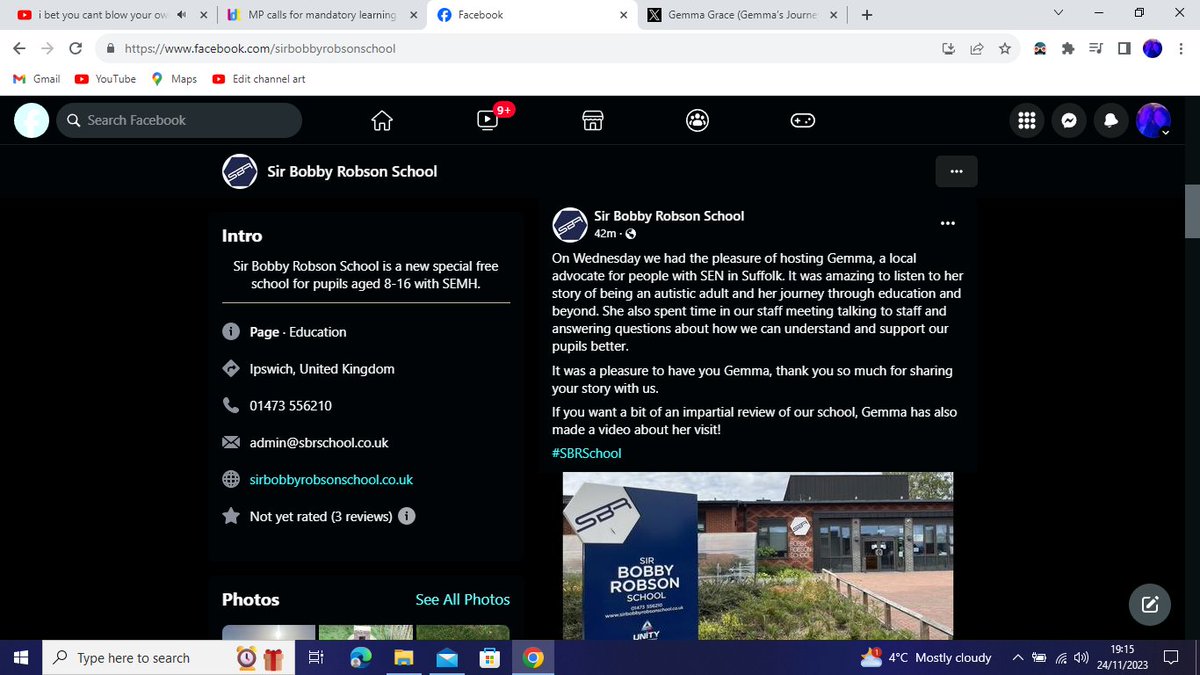Open Facebook Watch video icon
The image size is (1200, 675).
coord(487,120)
